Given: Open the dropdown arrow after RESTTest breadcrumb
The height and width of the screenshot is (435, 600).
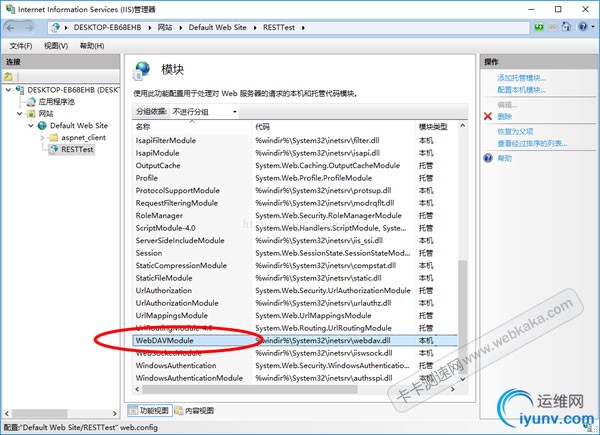Looking at the screenshot, I should click(x=303, y=28).
